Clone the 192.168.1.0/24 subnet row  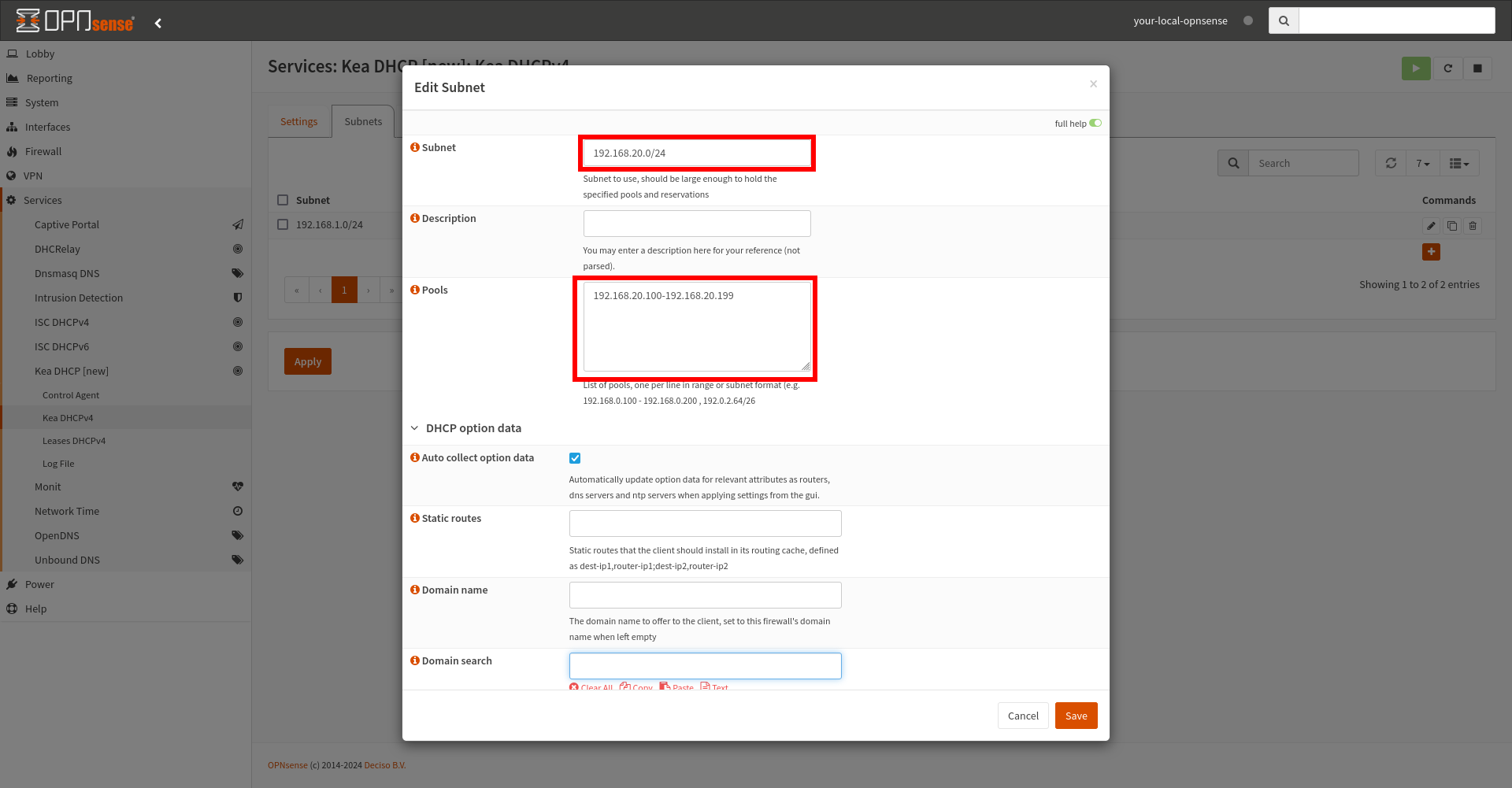(1452, 226)
